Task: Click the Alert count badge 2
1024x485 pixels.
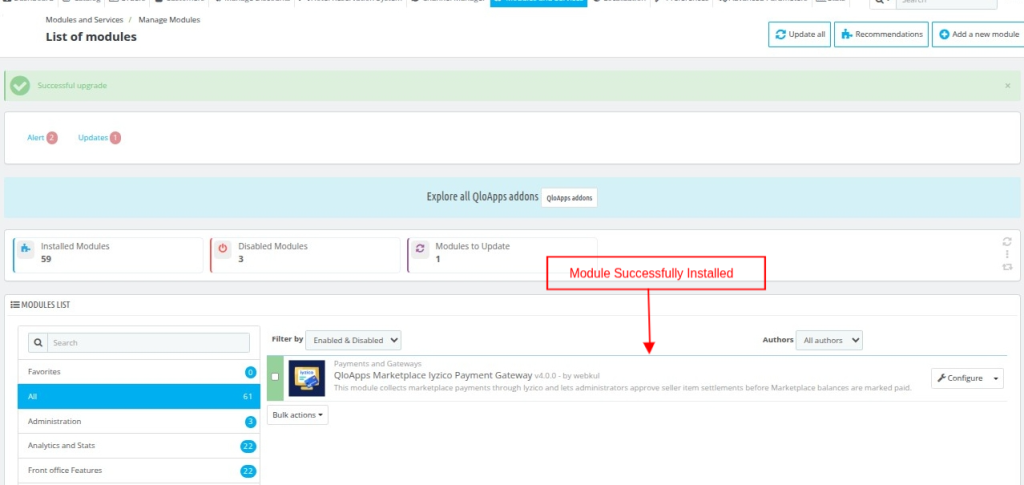Action: pyautogui.click(x=52, y=138)
